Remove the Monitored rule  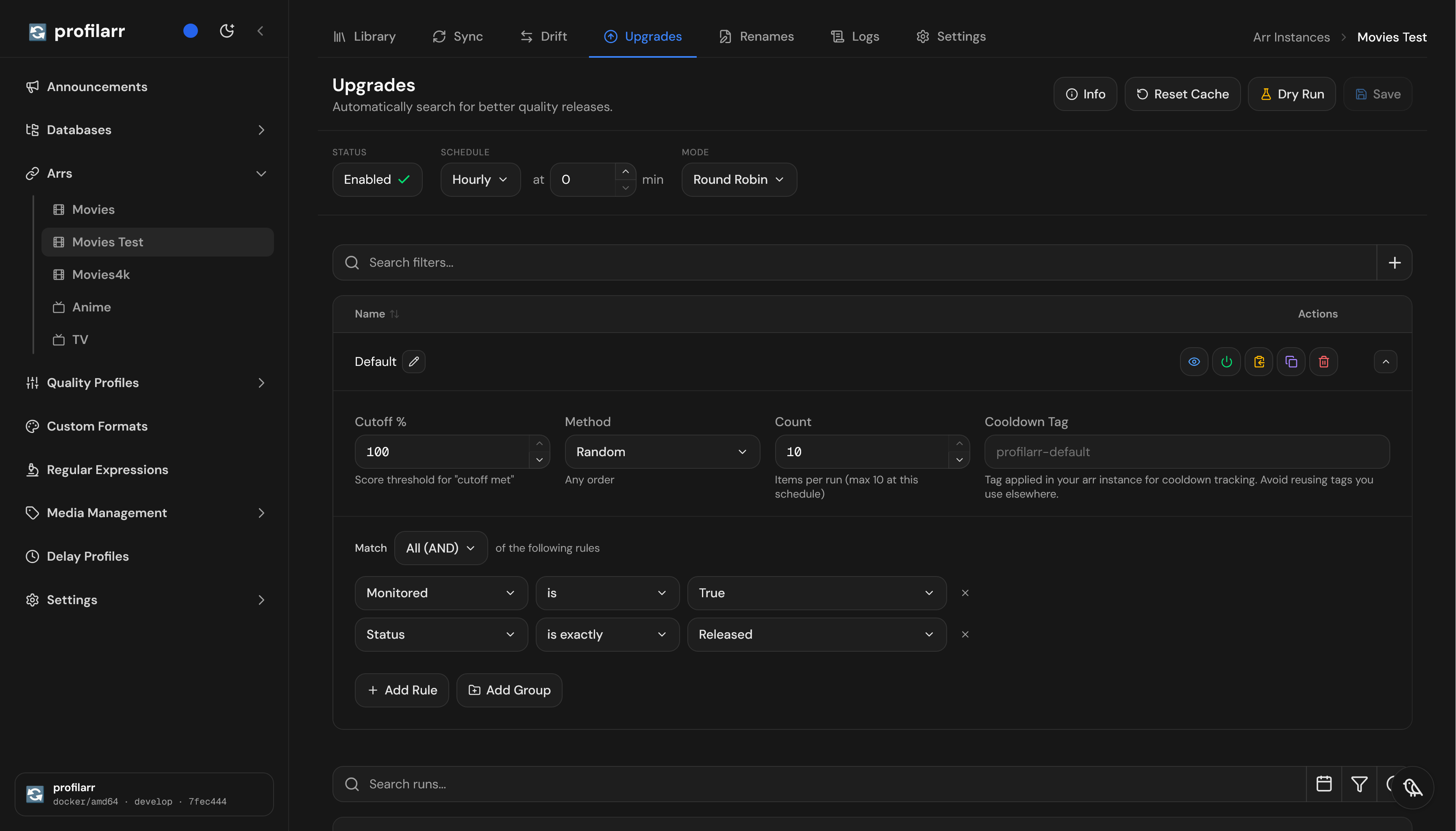tap(965, 593)
